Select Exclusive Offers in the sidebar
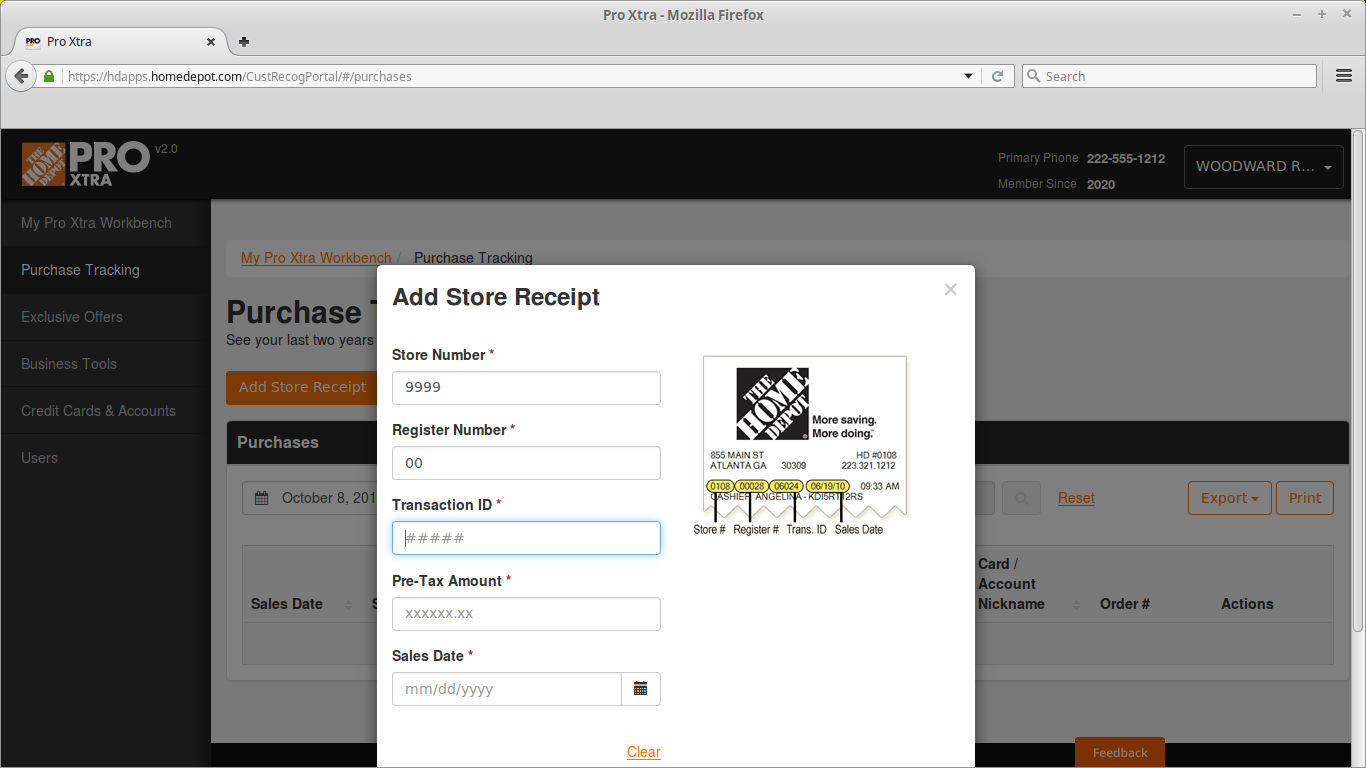The width and height of the screenshot is (1366, 768). click(x=71, y=317)
